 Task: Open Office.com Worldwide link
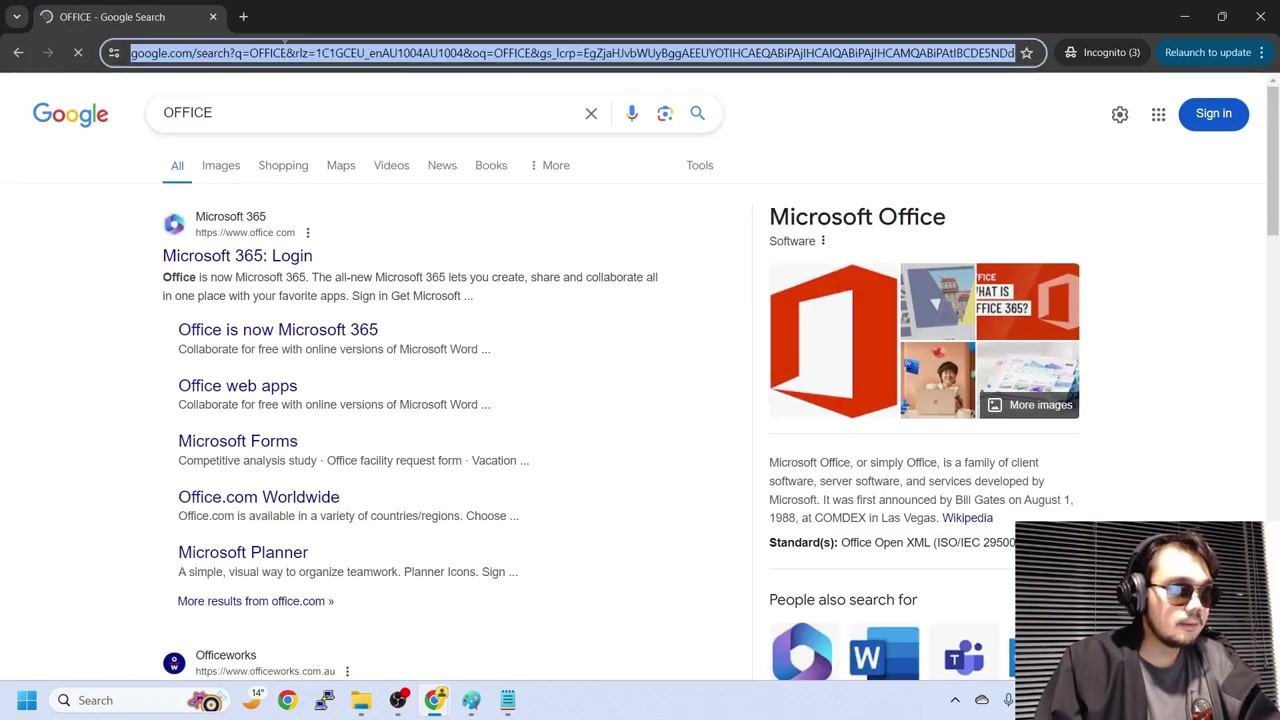click(259, 497)
